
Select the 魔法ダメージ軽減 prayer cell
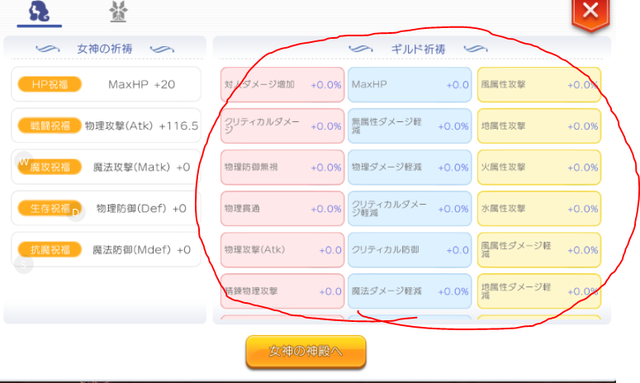point(410,291)
